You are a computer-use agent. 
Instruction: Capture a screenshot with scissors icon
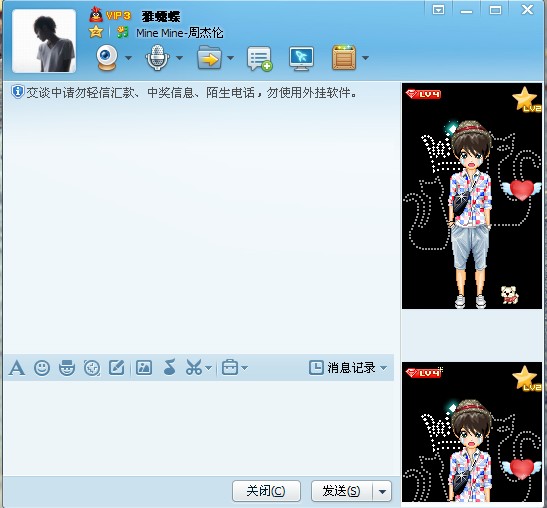point(194,368)
